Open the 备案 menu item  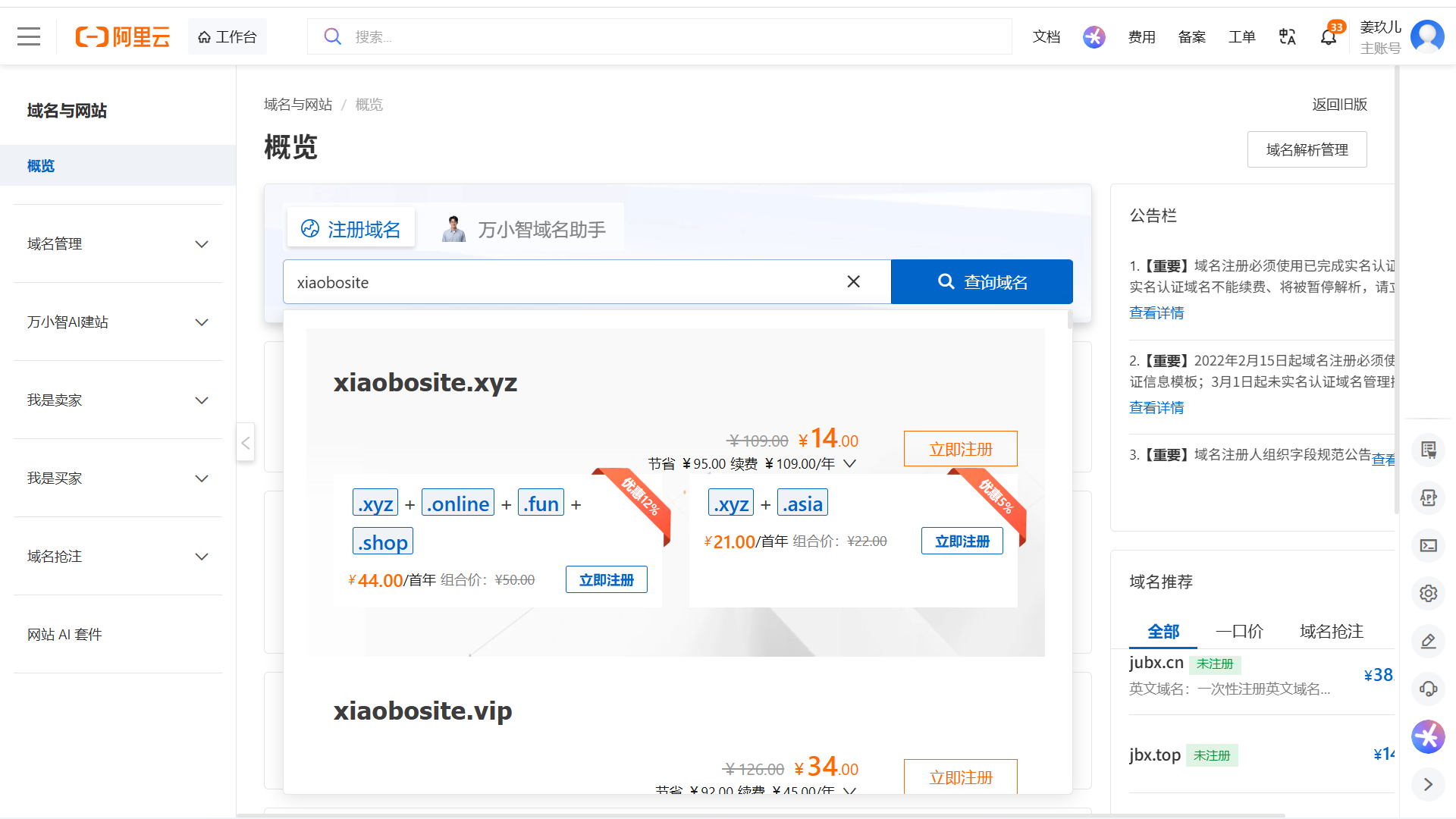pos(1192,36)
